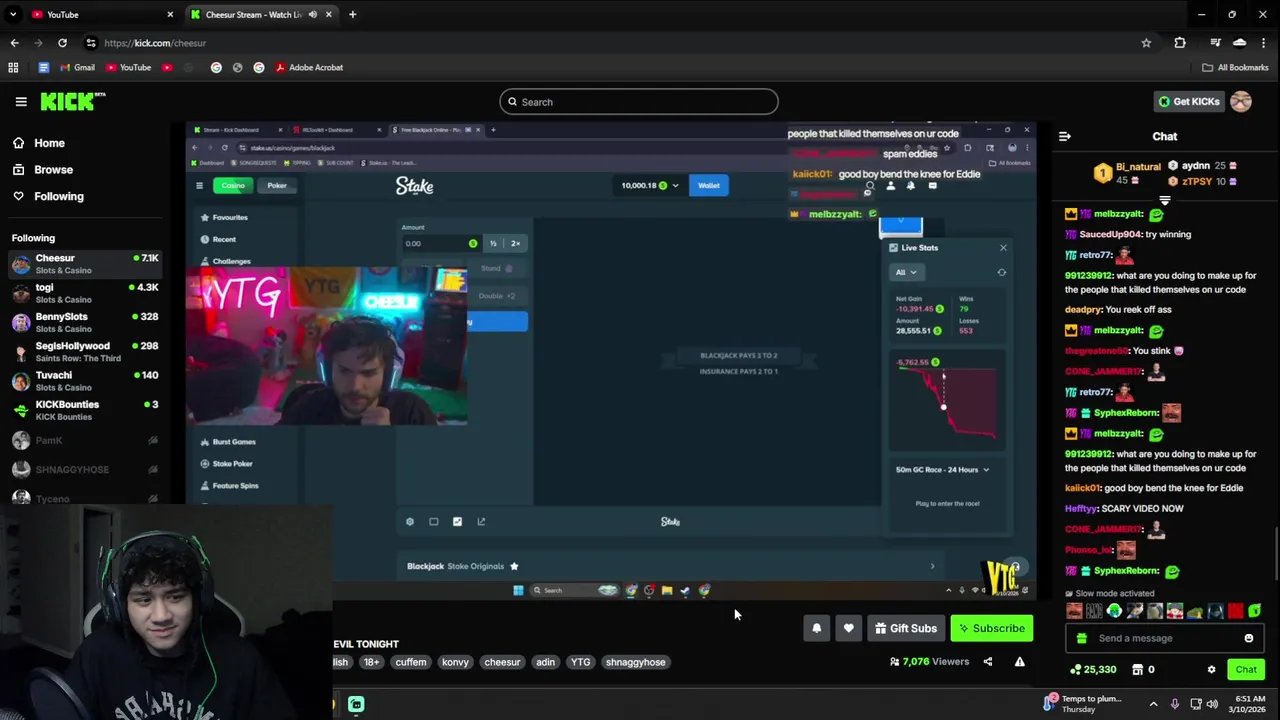This screenshot has height=720, width=1280.
Task: Click the Get KICKs button
Action: (x=1189, y=101)
